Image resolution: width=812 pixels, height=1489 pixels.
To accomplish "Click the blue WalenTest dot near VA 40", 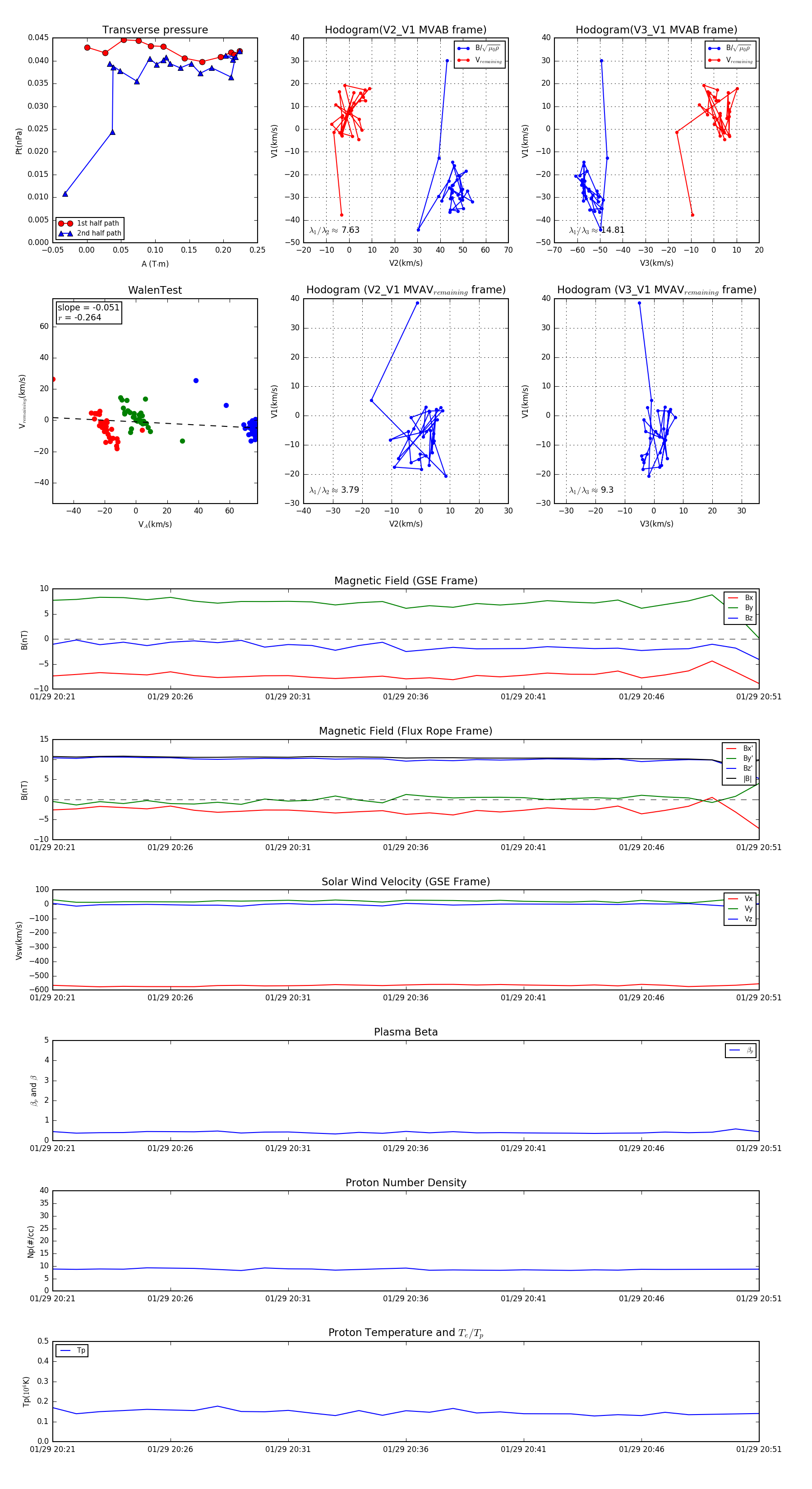I will pos(196,380).
